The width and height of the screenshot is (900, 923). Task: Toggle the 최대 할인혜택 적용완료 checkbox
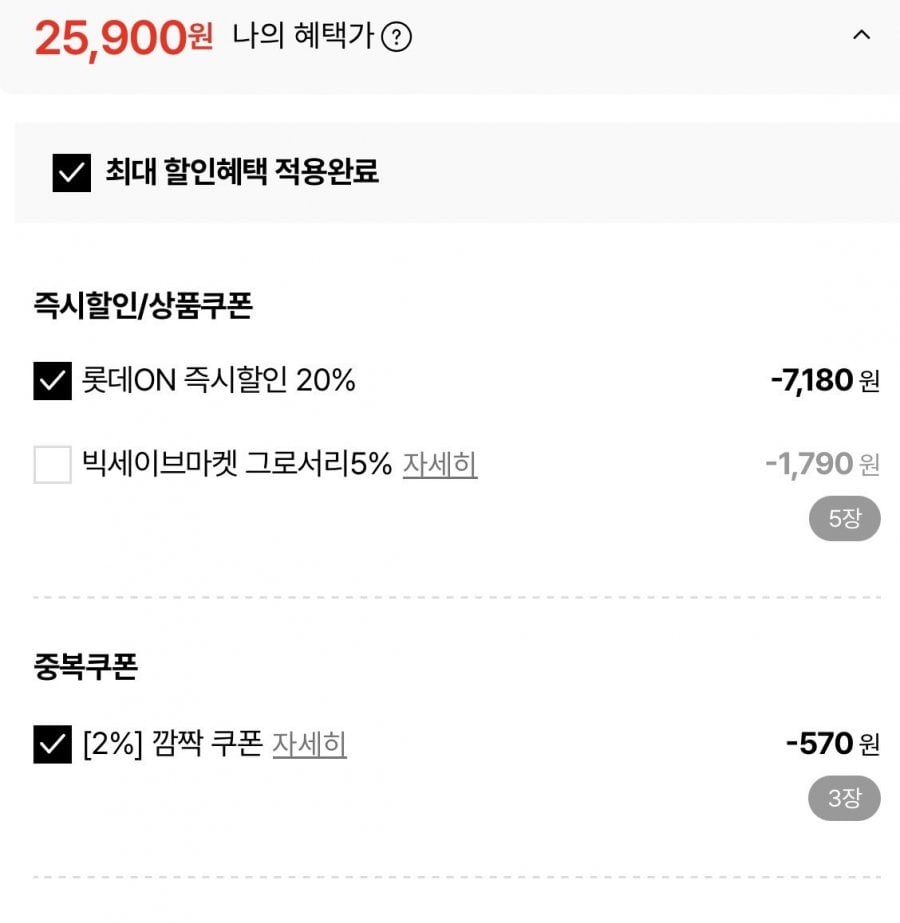[x=72, y=173]
